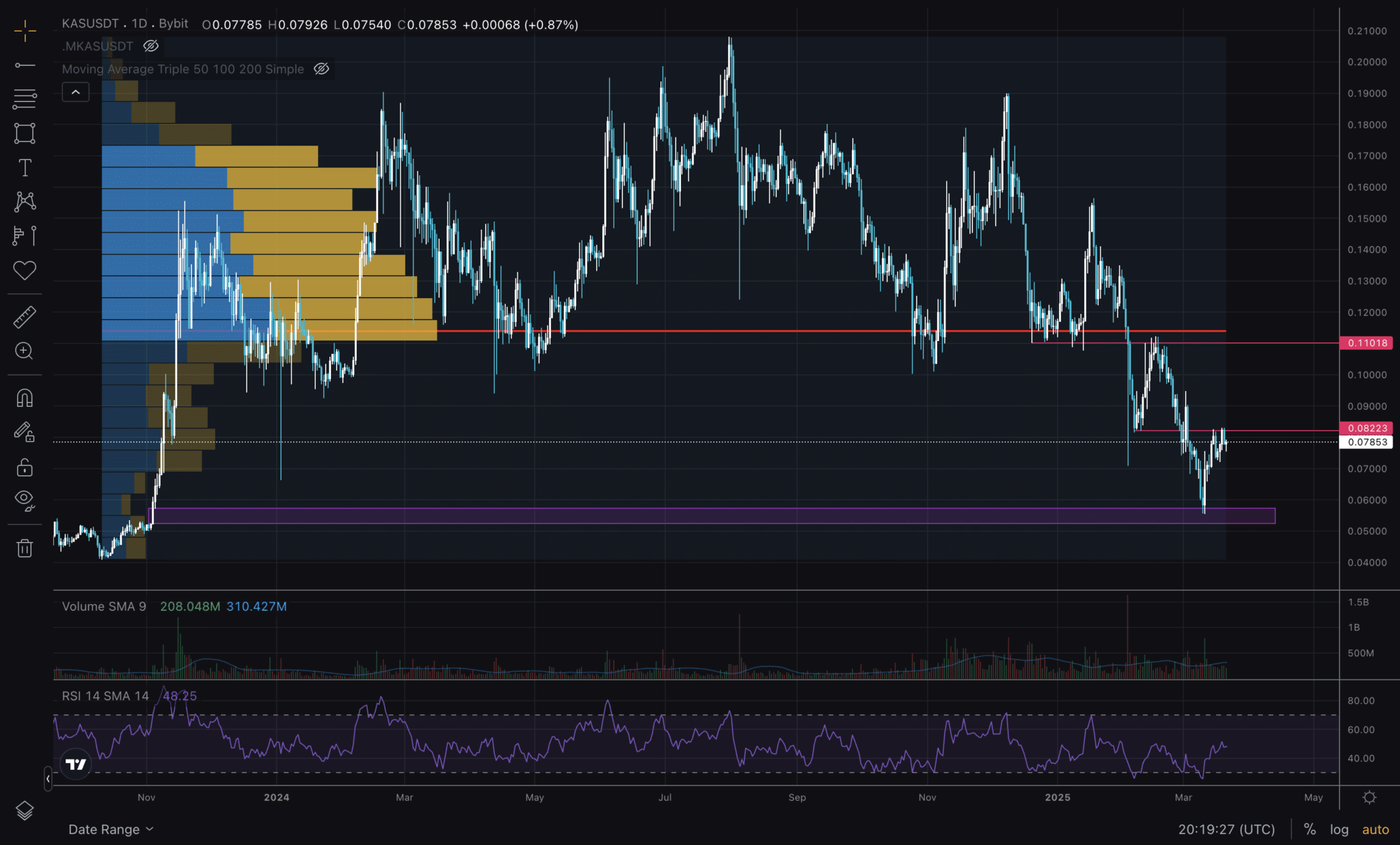Open chart settings gear icon
Image resolution: width=1400 pixels, height=845 pixels.
click(1369, 798)
